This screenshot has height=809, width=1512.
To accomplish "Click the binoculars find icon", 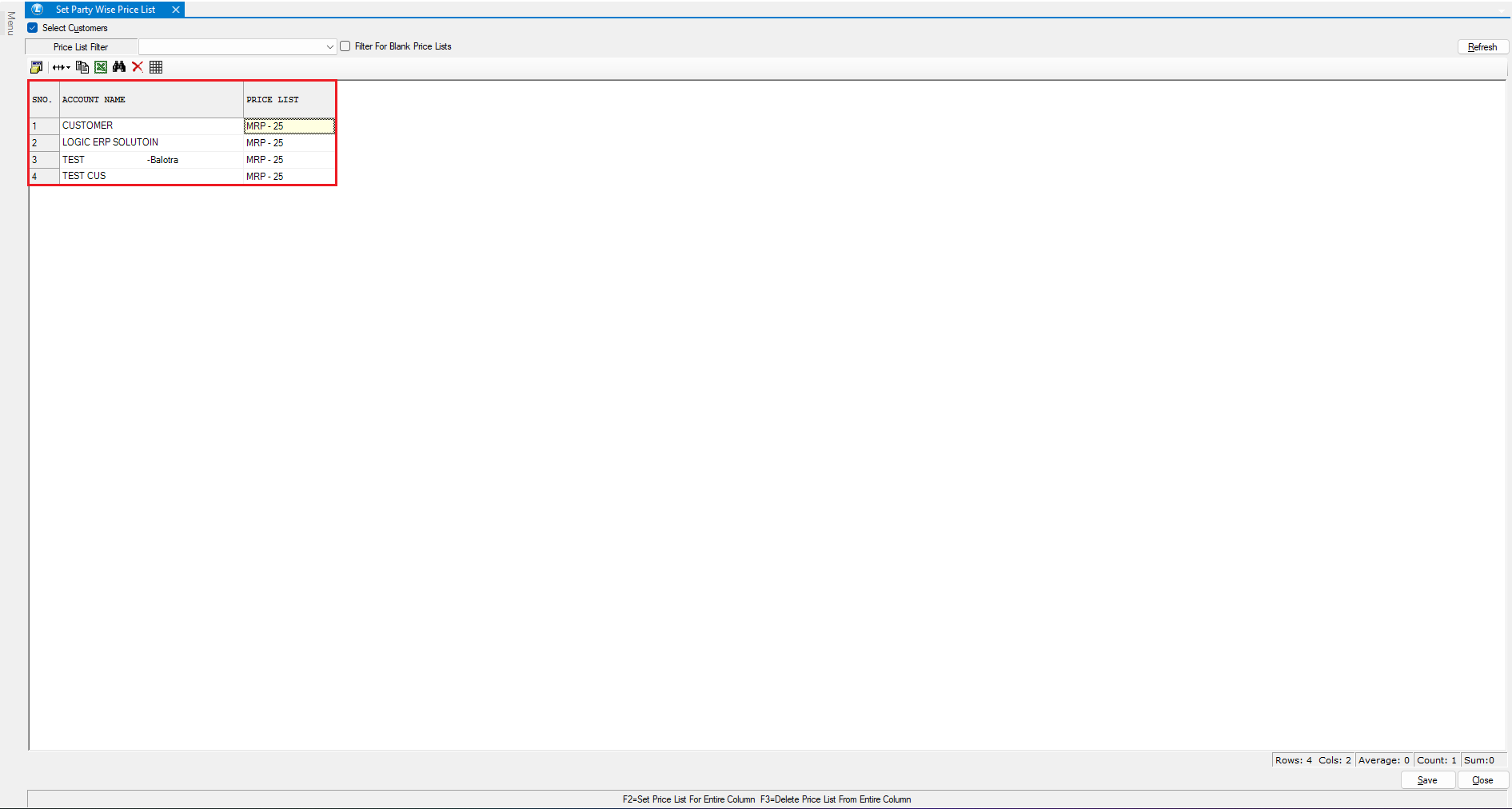I will [x=119, y=67].
